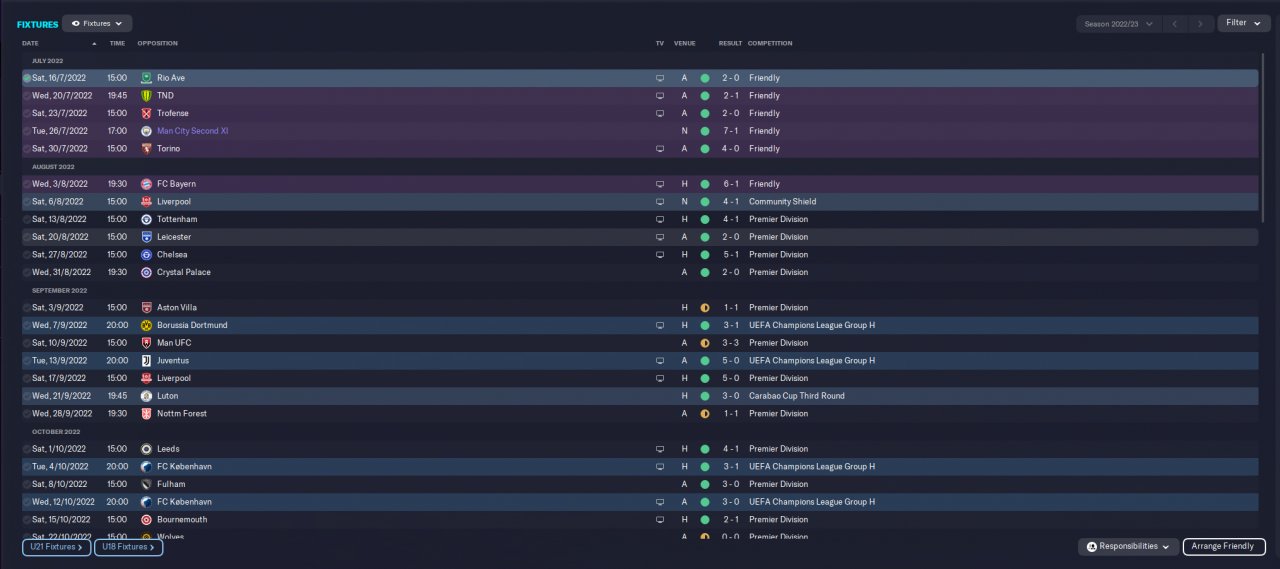The image size is (1280, 569).
Task: Click the green win indicator for Chelsea match
Action: (704, 254)
